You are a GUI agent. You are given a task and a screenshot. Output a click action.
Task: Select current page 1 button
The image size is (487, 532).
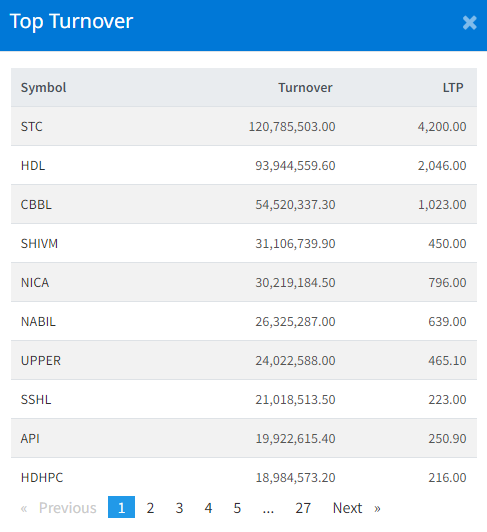click(121, 507)
